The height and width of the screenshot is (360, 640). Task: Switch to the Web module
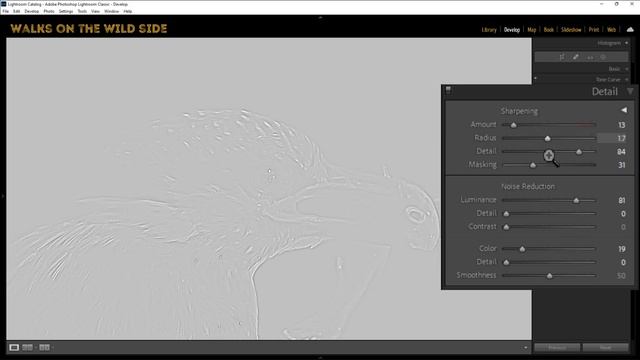tap(611, 30)
